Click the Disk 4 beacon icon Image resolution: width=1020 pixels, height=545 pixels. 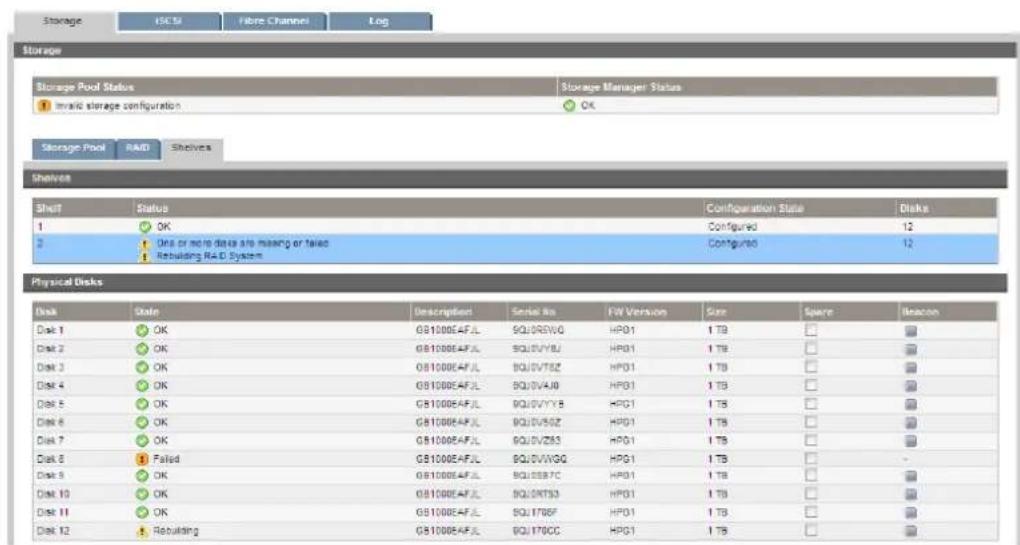(911, 386)
